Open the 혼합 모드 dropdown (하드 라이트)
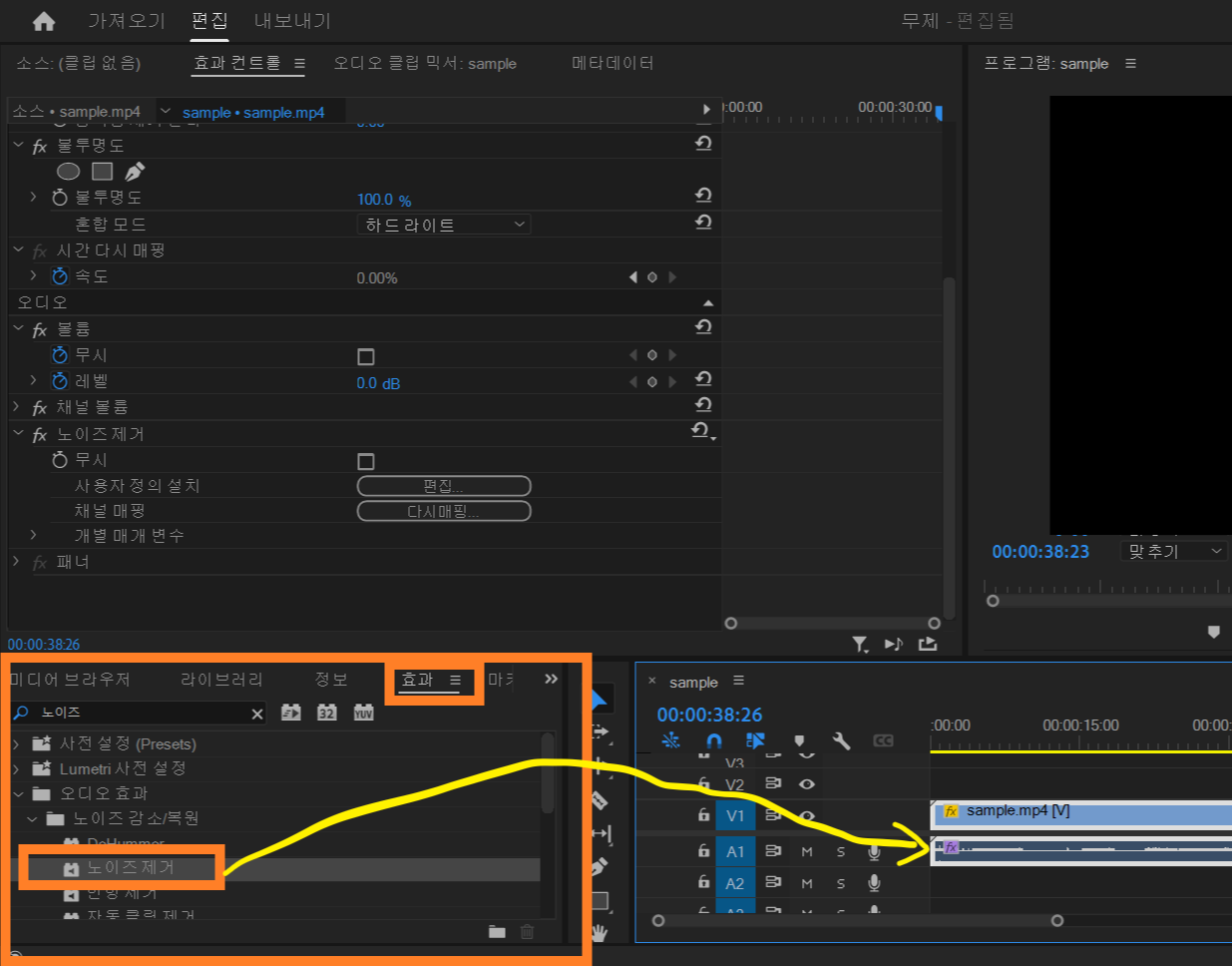 444,225
